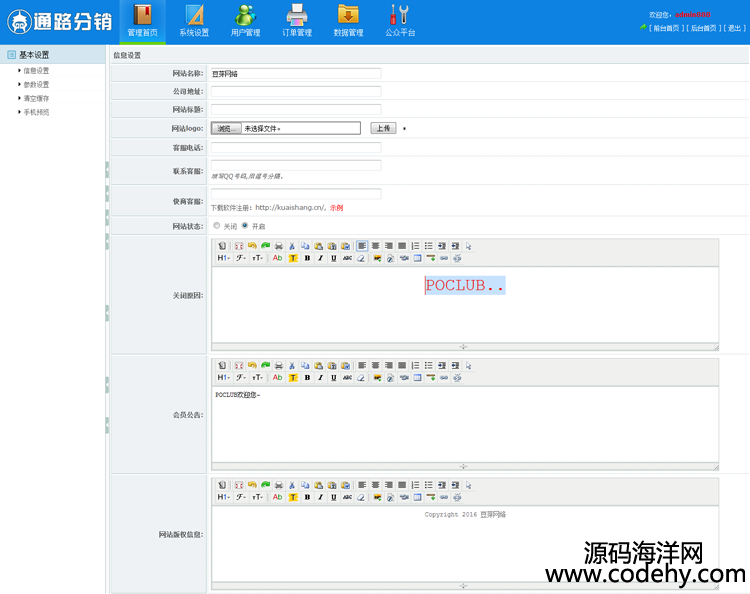Click 退出 logout link
The image size is (750, 594).
734,28
